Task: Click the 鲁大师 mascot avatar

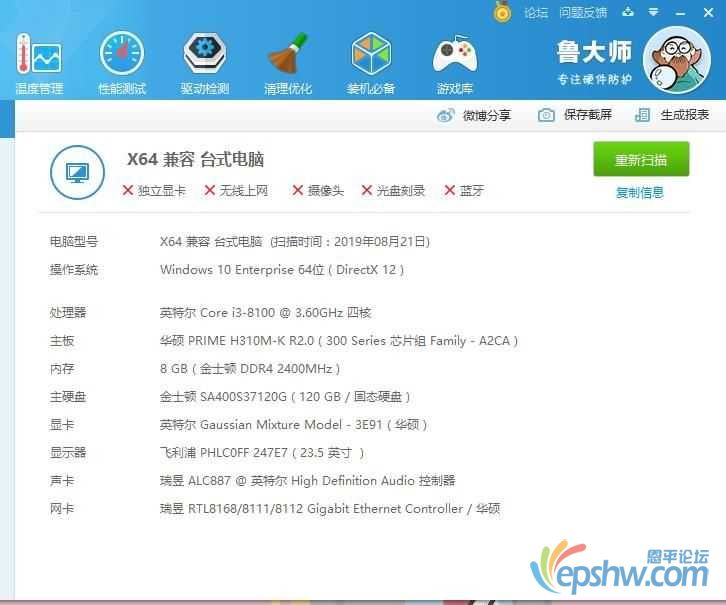Action: (x=676, y=60)
